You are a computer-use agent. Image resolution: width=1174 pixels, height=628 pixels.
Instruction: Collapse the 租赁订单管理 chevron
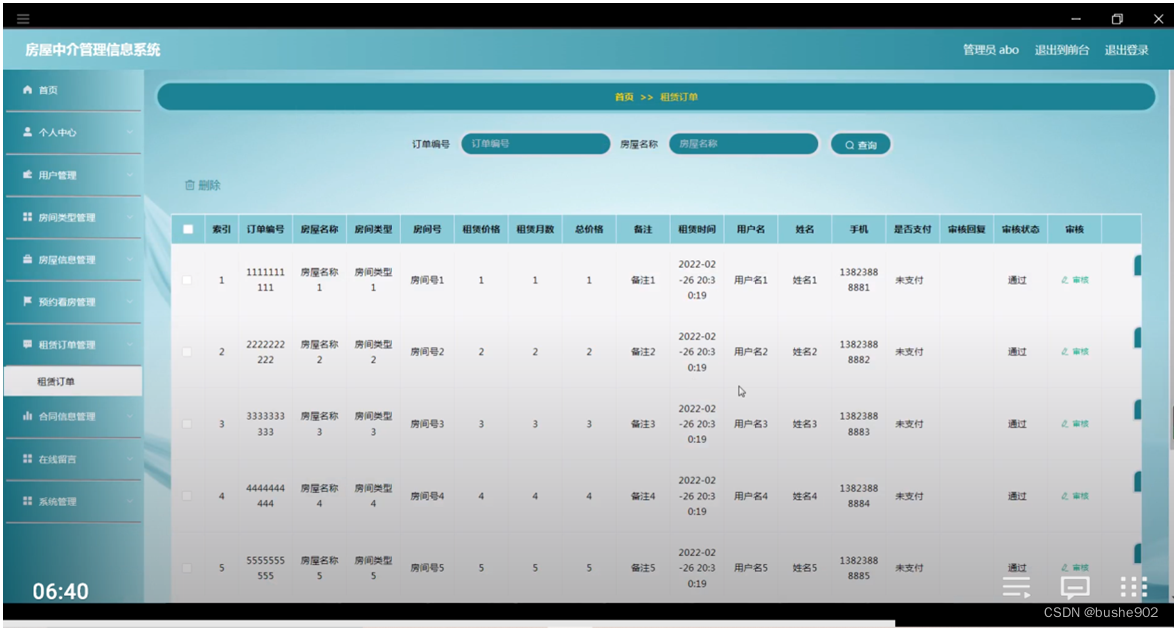tap(130, 345)
